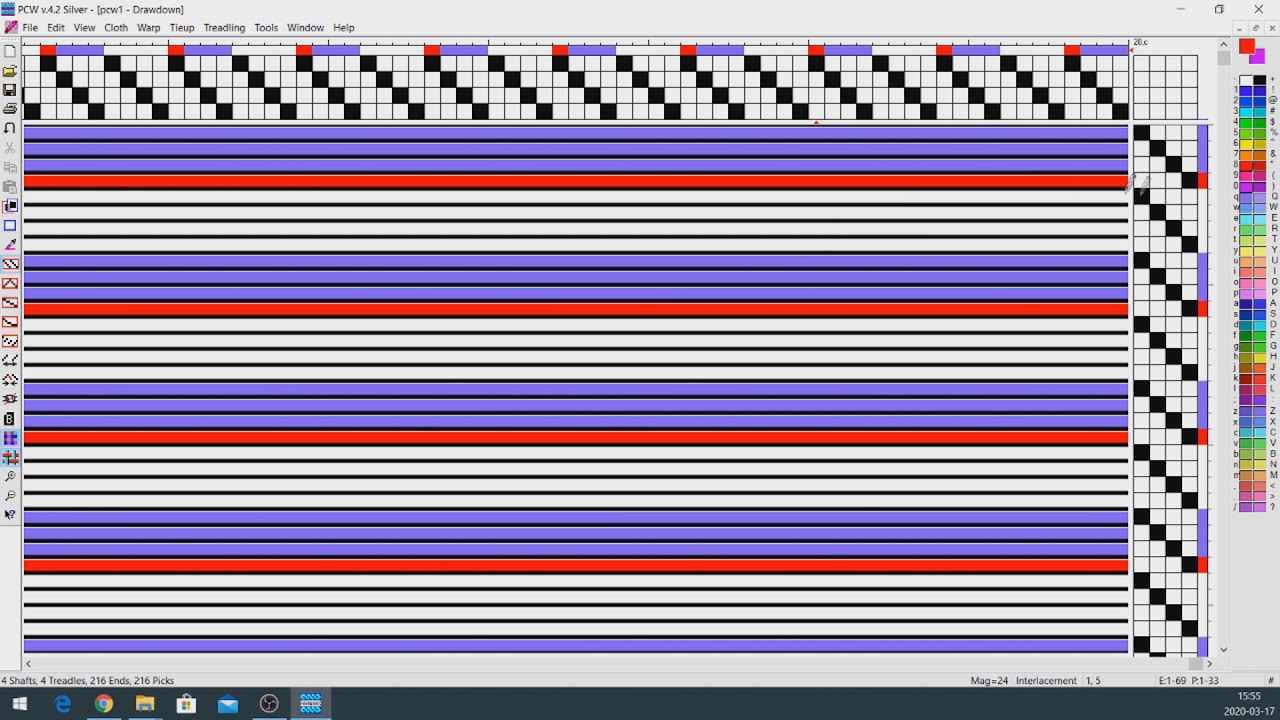The width and height of the screenshot is (1280, 720).
Task: Click the vertical scrollbar down arrow
Action: 1223,650
